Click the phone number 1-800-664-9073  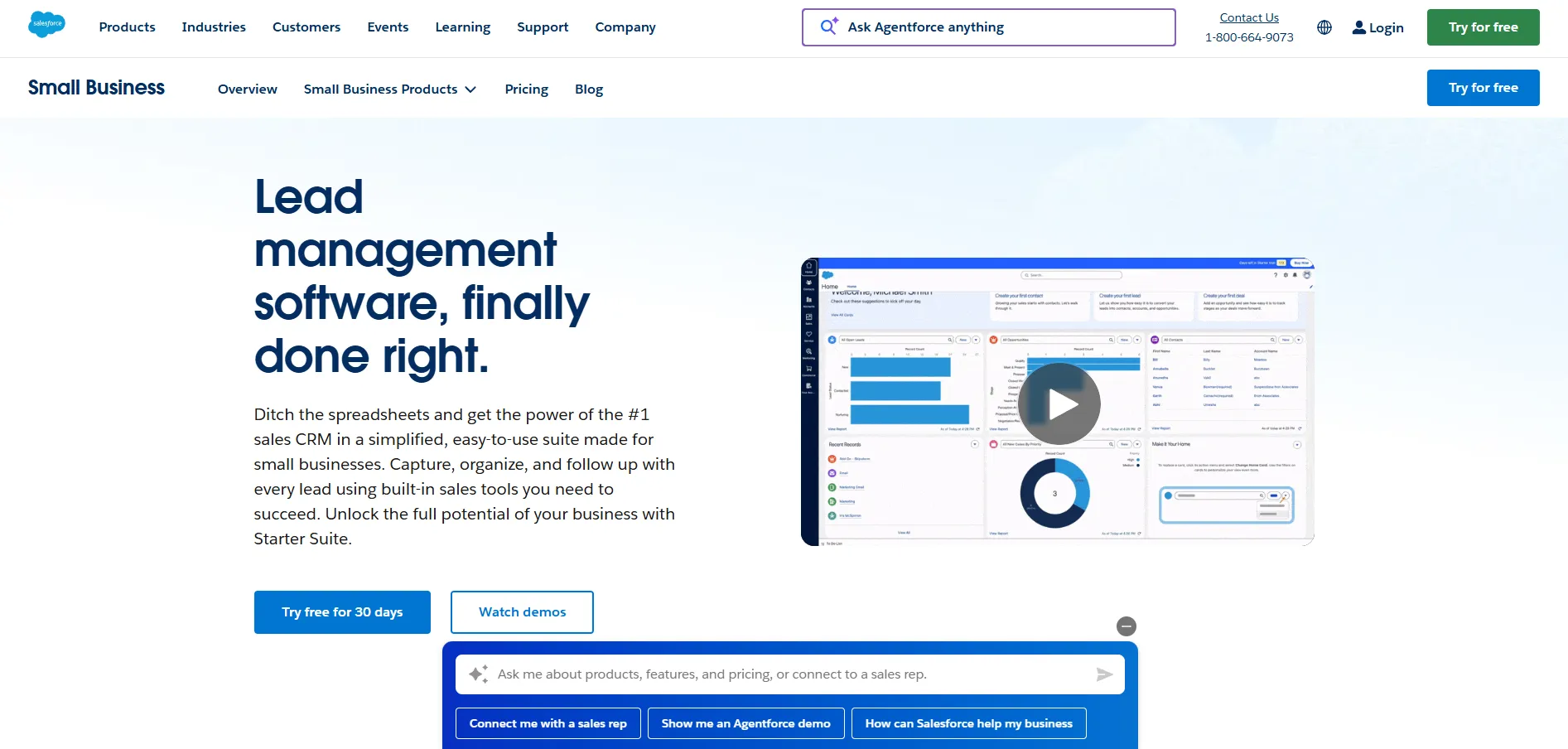tap(1249, 37)
